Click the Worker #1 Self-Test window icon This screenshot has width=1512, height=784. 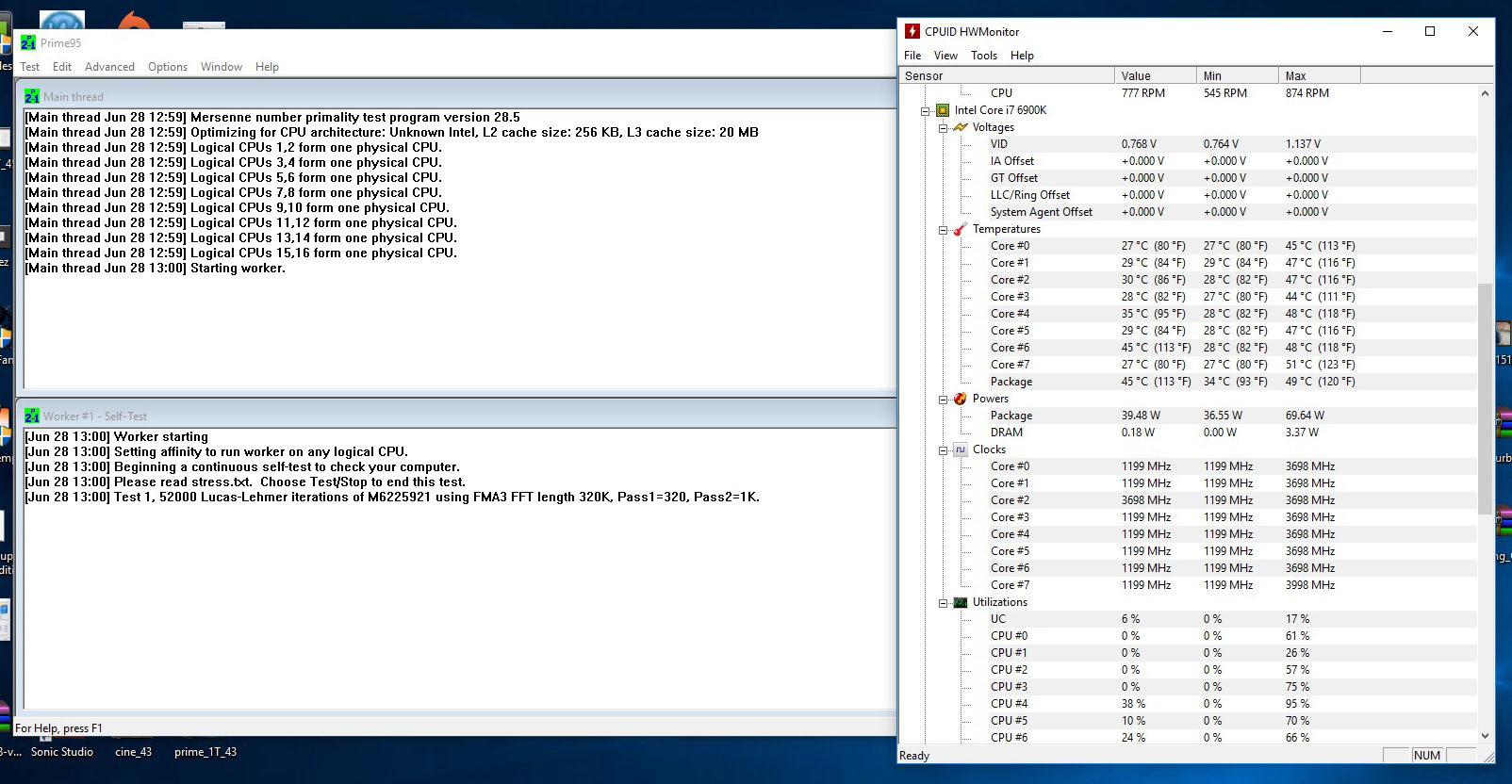pos(32,416)
